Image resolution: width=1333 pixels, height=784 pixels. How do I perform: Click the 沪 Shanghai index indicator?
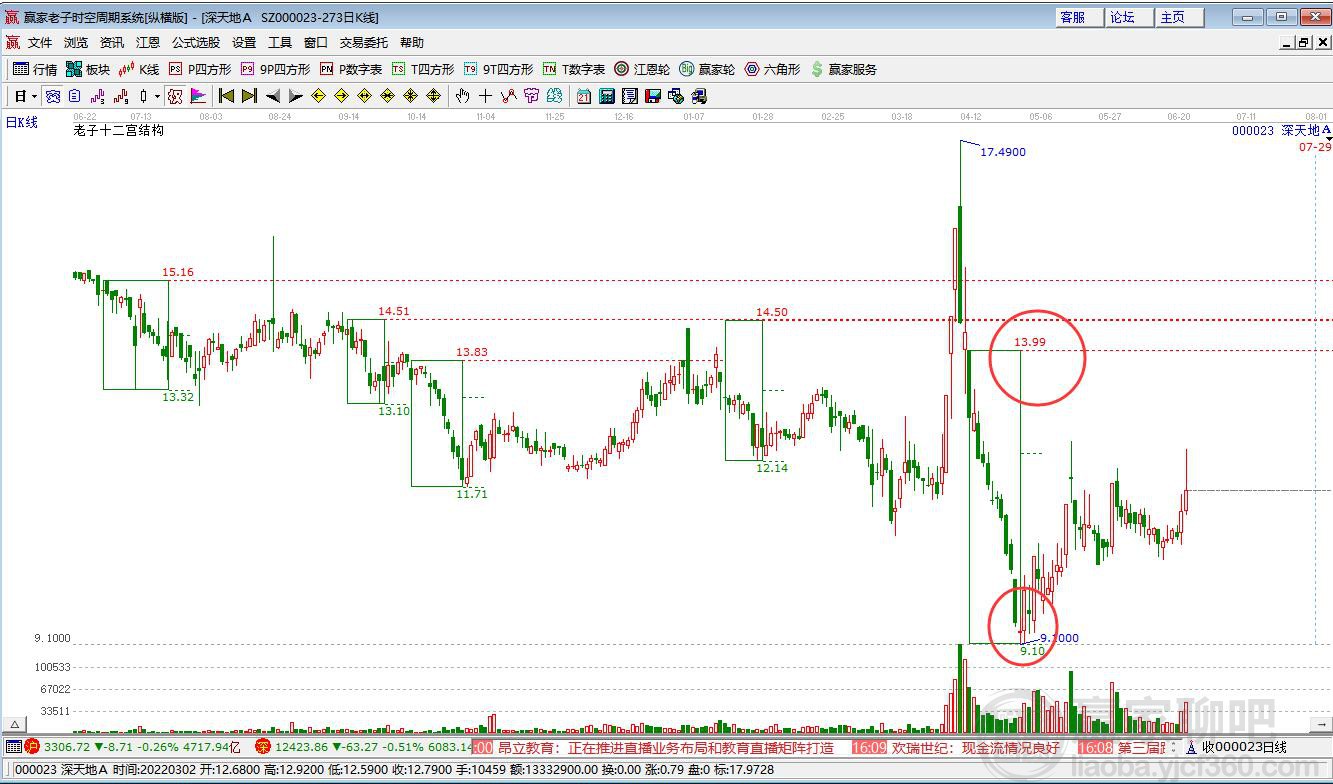click(33, 747)
